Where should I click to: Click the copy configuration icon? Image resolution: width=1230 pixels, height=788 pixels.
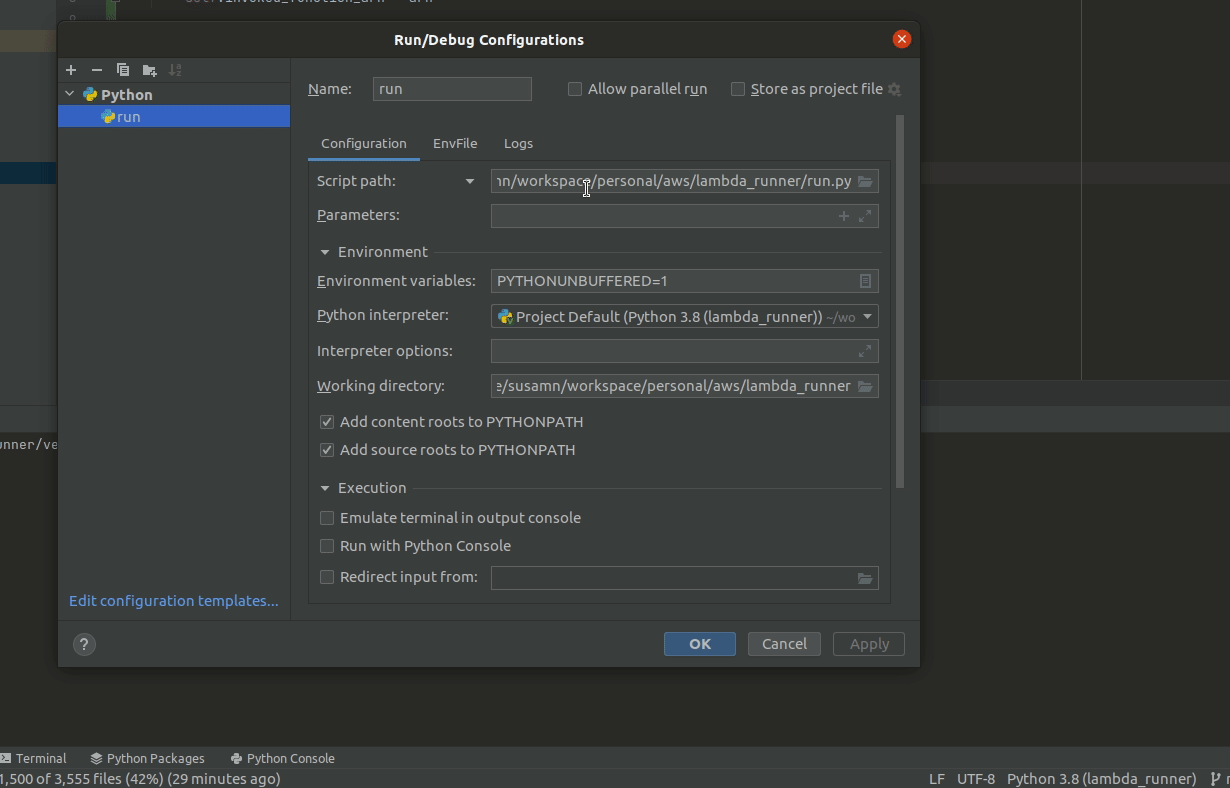(x=123, y=70)
